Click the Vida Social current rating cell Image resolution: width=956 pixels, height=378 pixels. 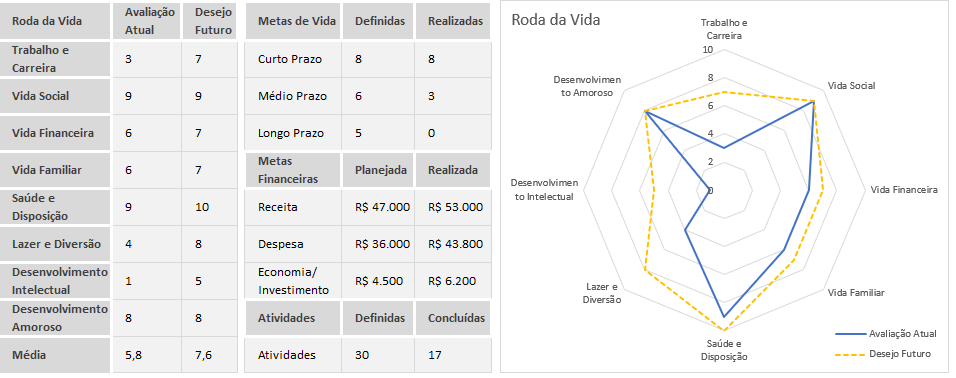pos(147,96)
